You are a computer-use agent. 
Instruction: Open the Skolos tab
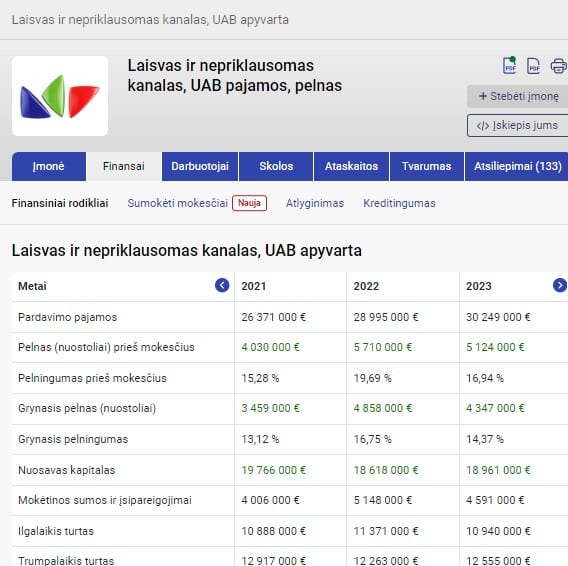pos(276,166)
